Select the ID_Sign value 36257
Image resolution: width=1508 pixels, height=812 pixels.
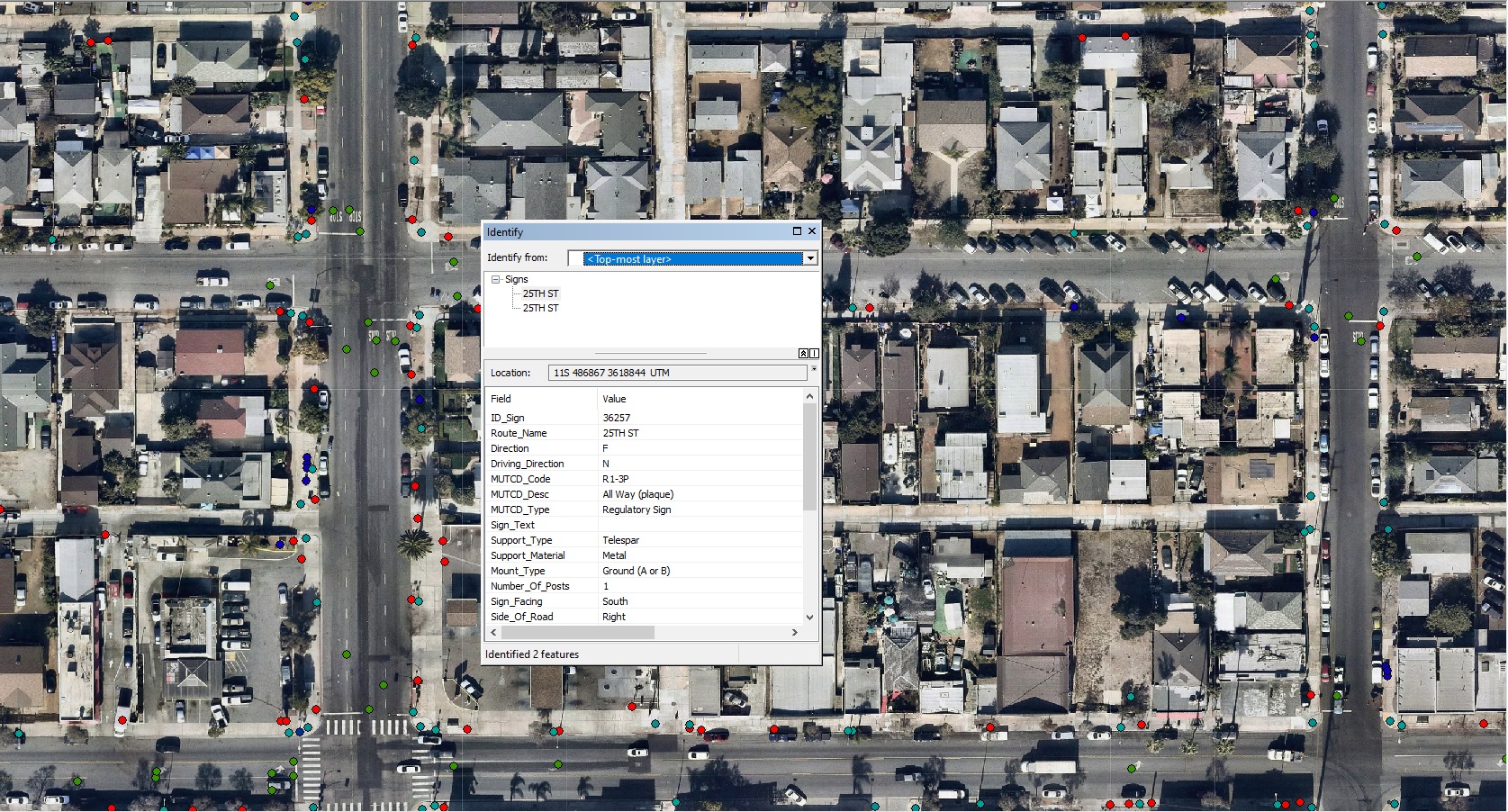click(x=617, y=418)
